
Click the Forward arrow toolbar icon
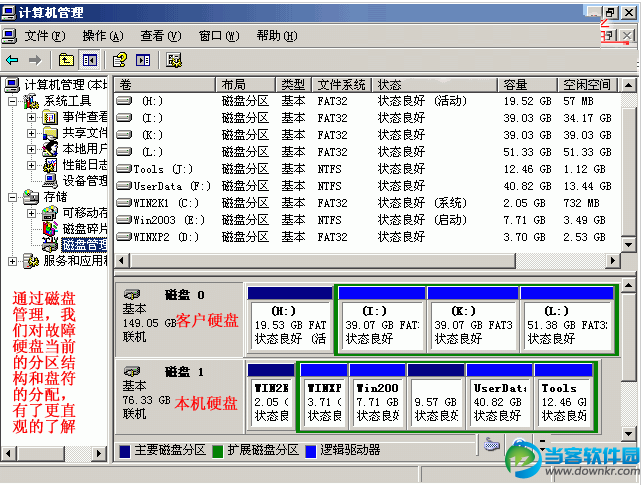point(35,61)
